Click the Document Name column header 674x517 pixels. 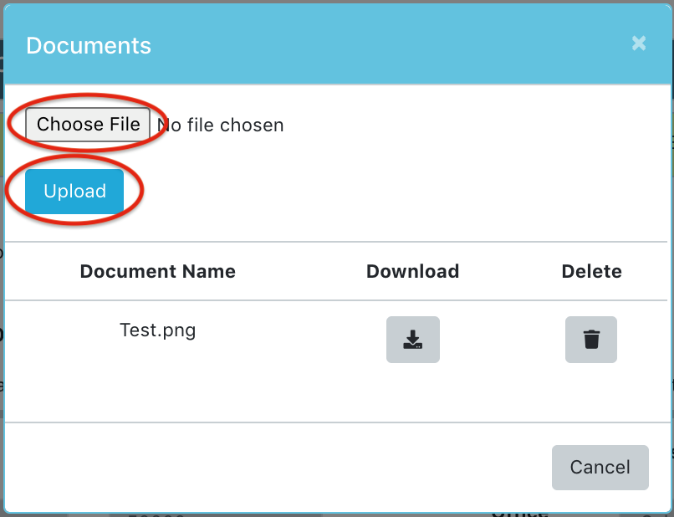tap(158, 271)
